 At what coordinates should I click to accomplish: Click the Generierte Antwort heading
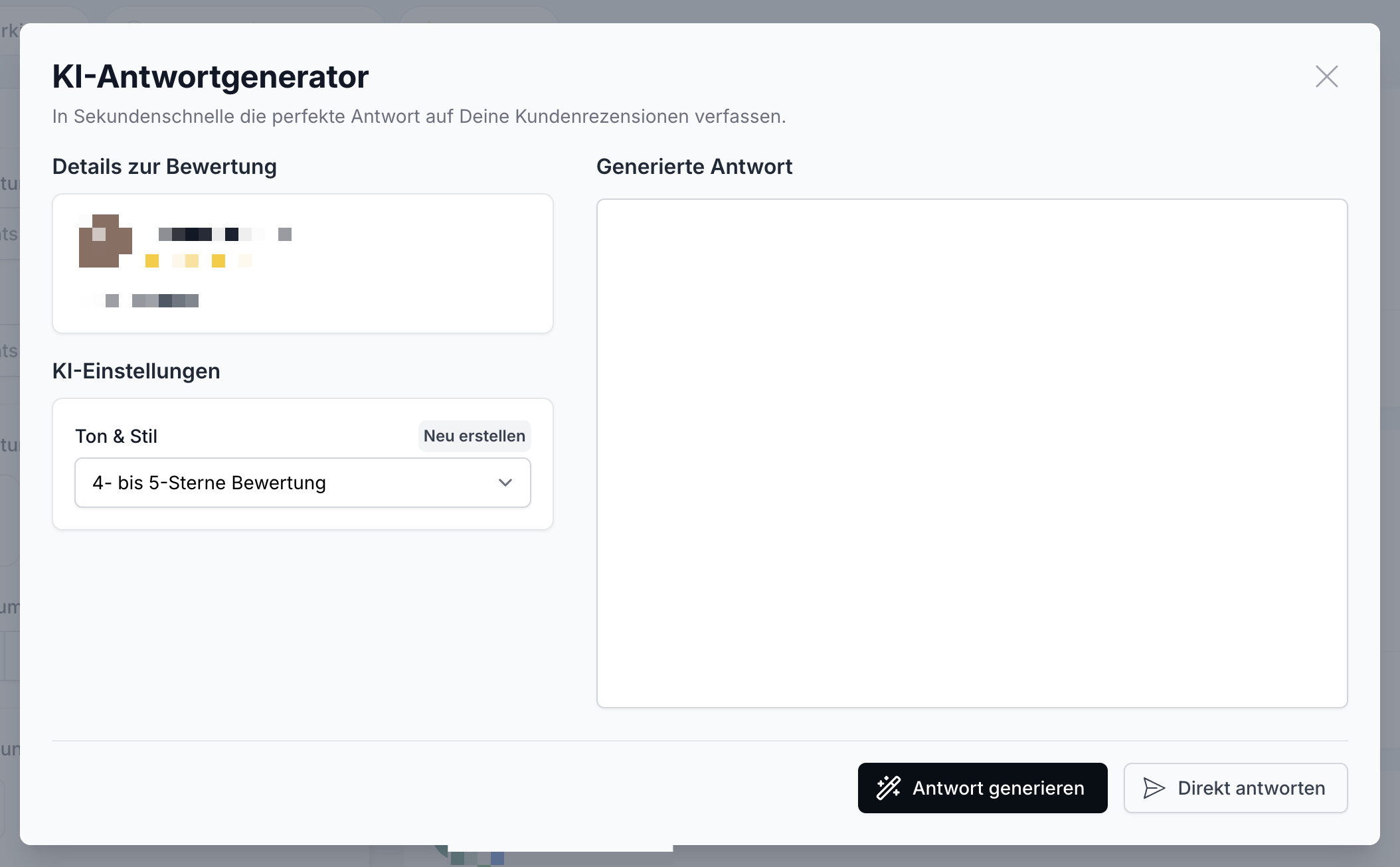694,167
